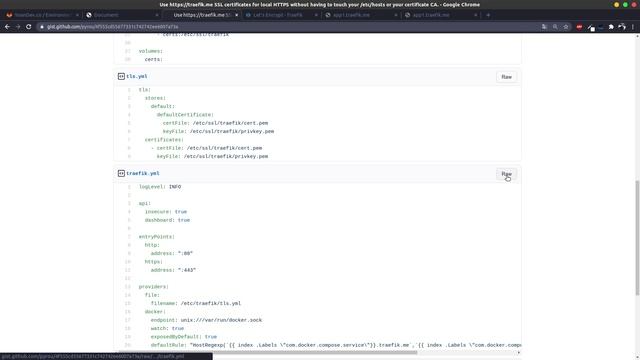Click the address ":80" line
640x360 pixels.
click(x=172, y=253)
